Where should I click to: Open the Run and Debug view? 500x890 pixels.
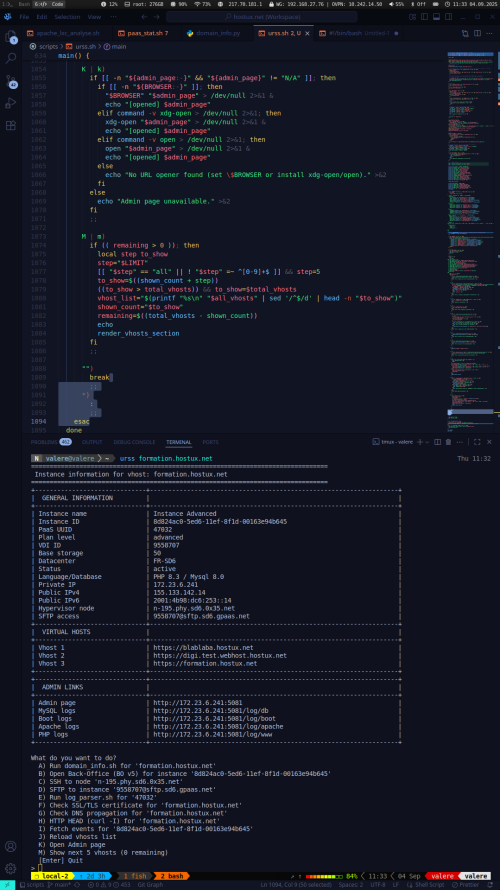(x=10, y=103)
